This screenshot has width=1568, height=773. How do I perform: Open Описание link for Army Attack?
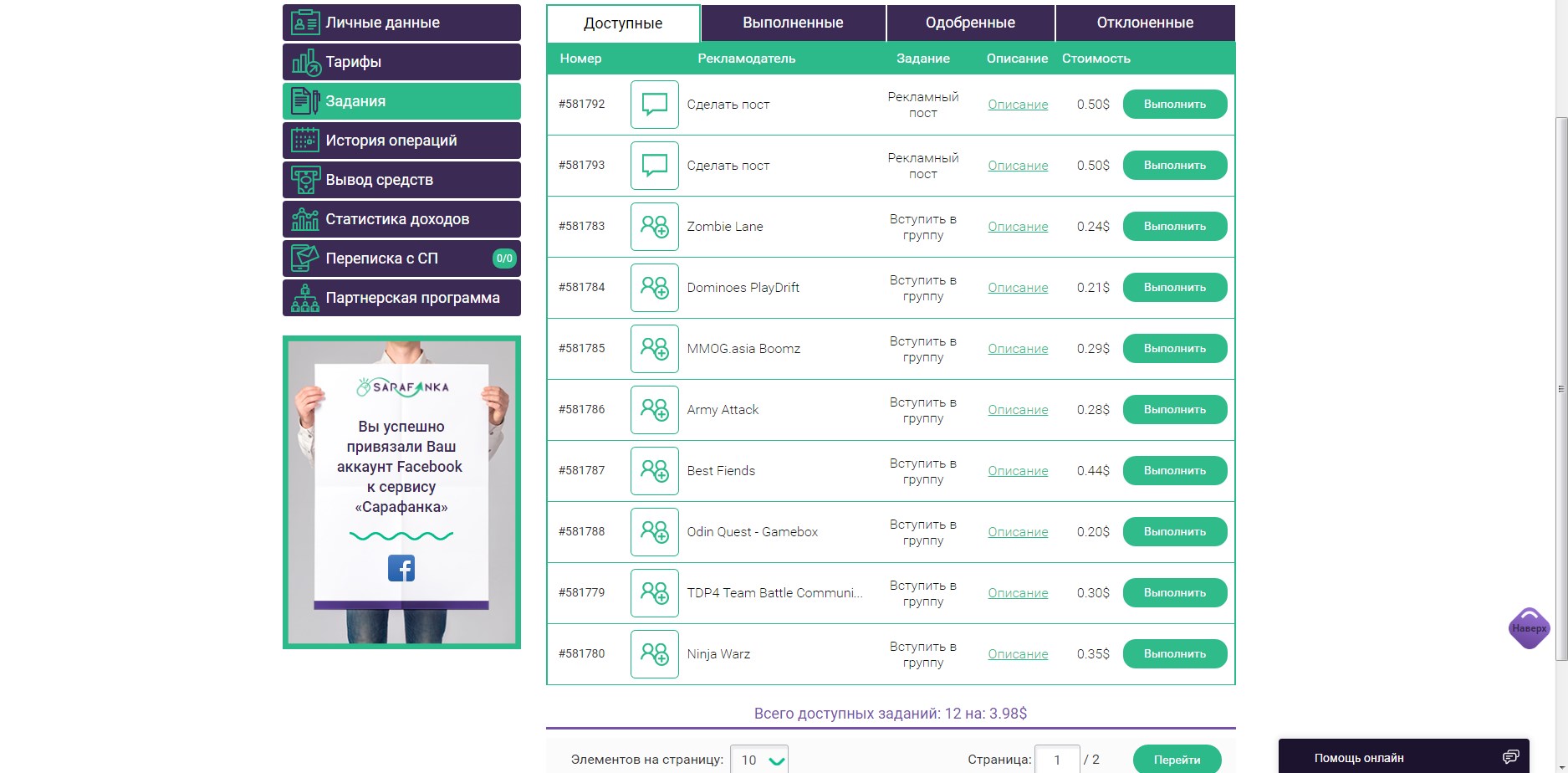[x=1018, y=410]
